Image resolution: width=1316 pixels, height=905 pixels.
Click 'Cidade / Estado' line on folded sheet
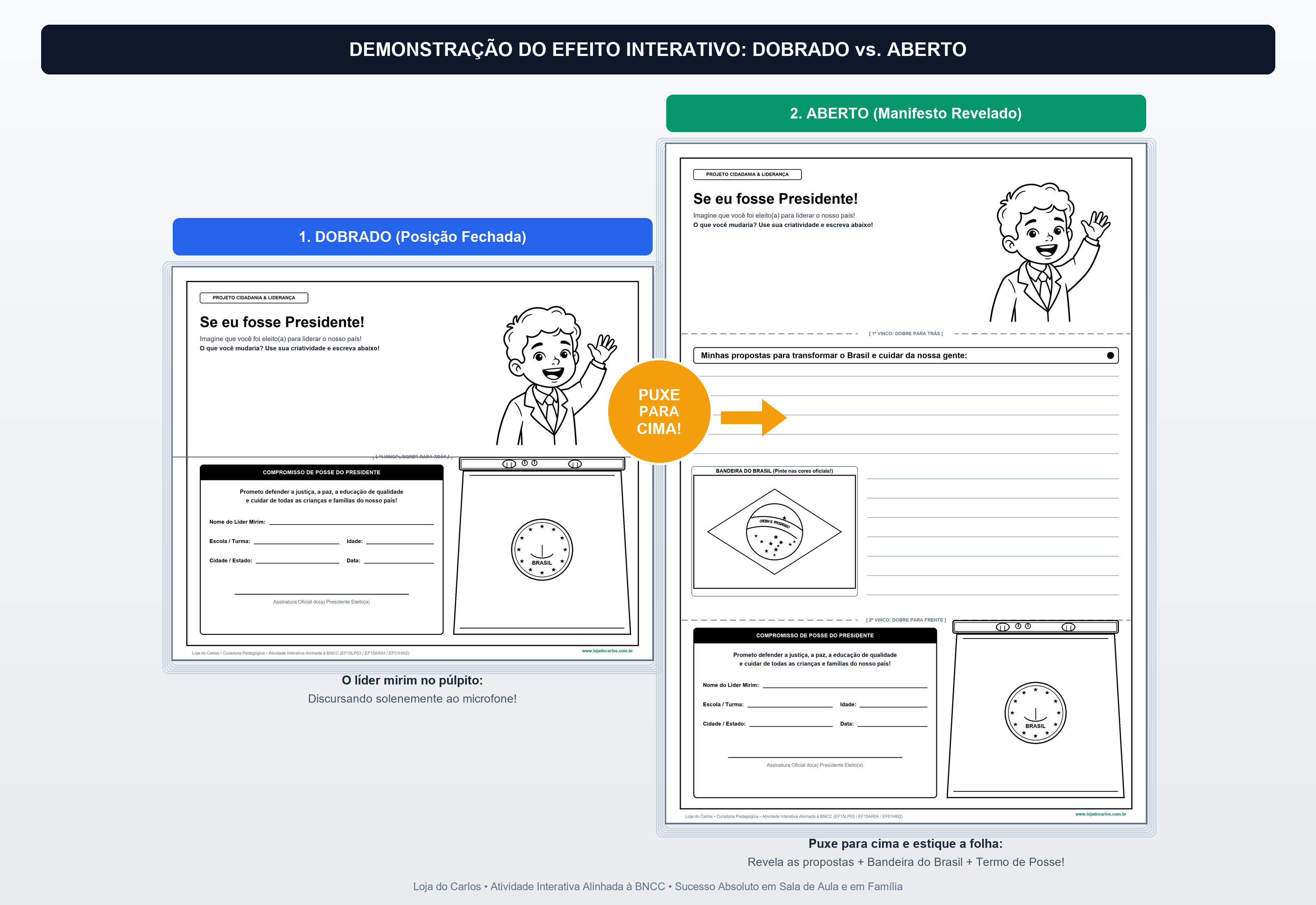pyautogui.click(x=298, y=562)
